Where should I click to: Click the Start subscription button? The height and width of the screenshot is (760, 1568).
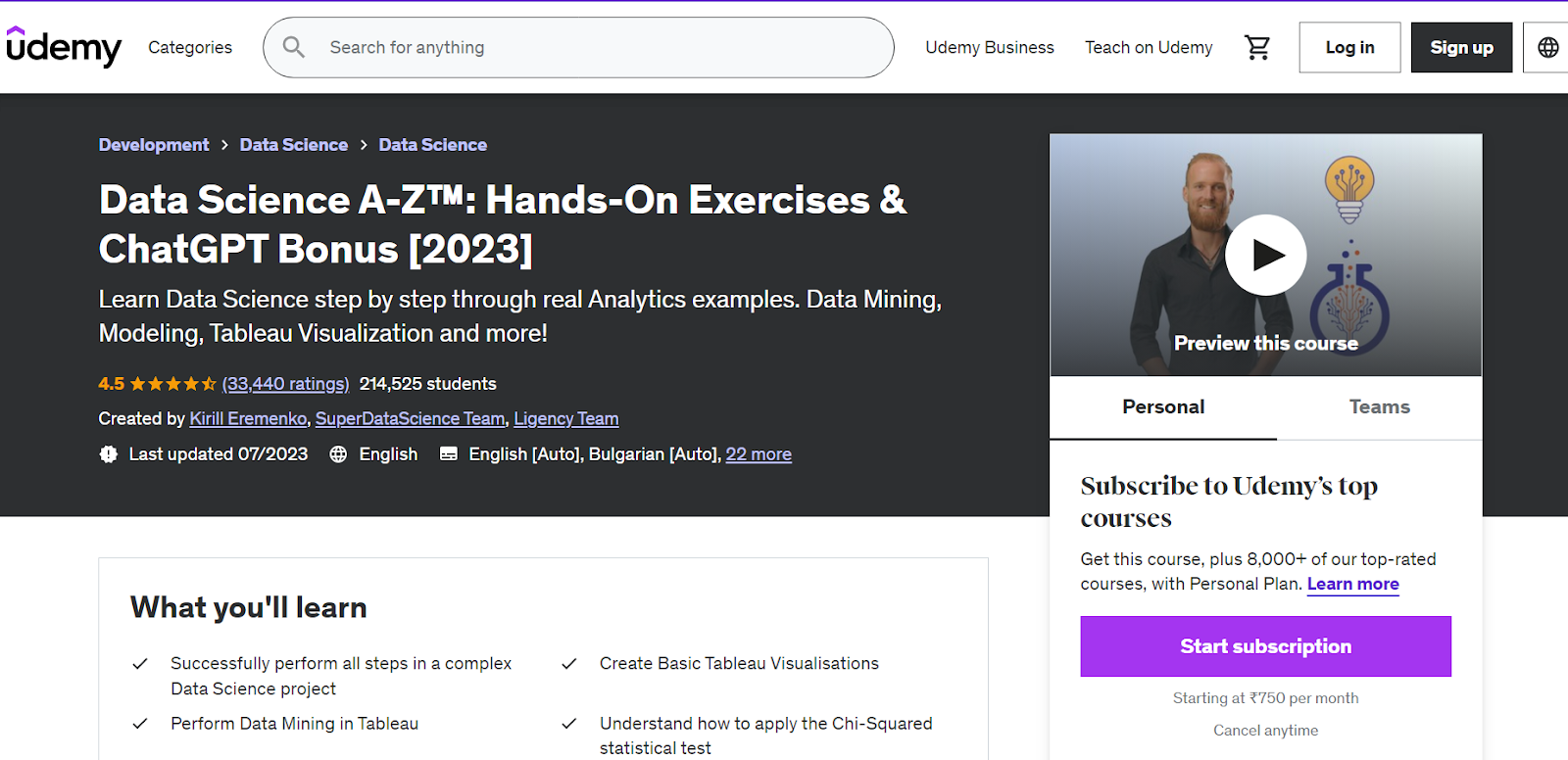click(1265, 646)
